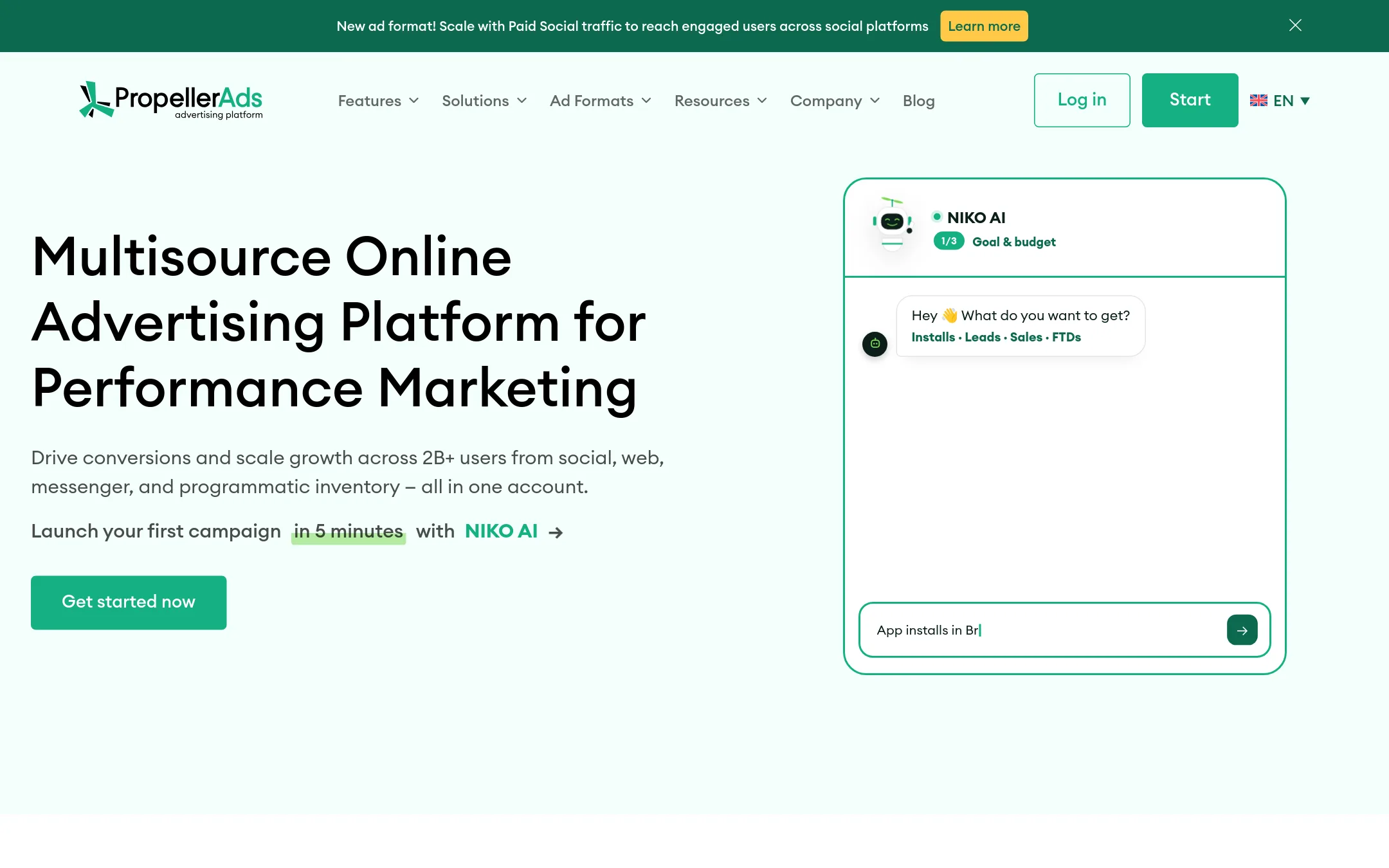Close the top announcement banner
This screenshot has height=868, width=1389.
[1295, 25]
